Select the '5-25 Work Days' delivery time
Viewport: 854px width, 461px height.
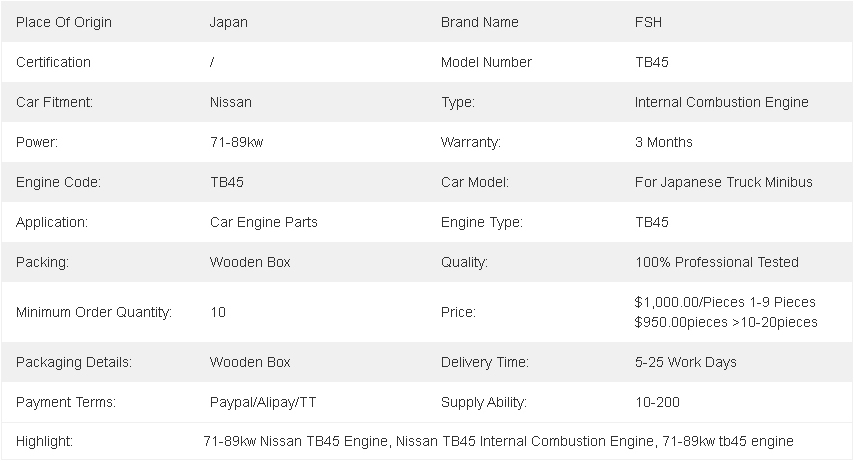tap(685, 362)
